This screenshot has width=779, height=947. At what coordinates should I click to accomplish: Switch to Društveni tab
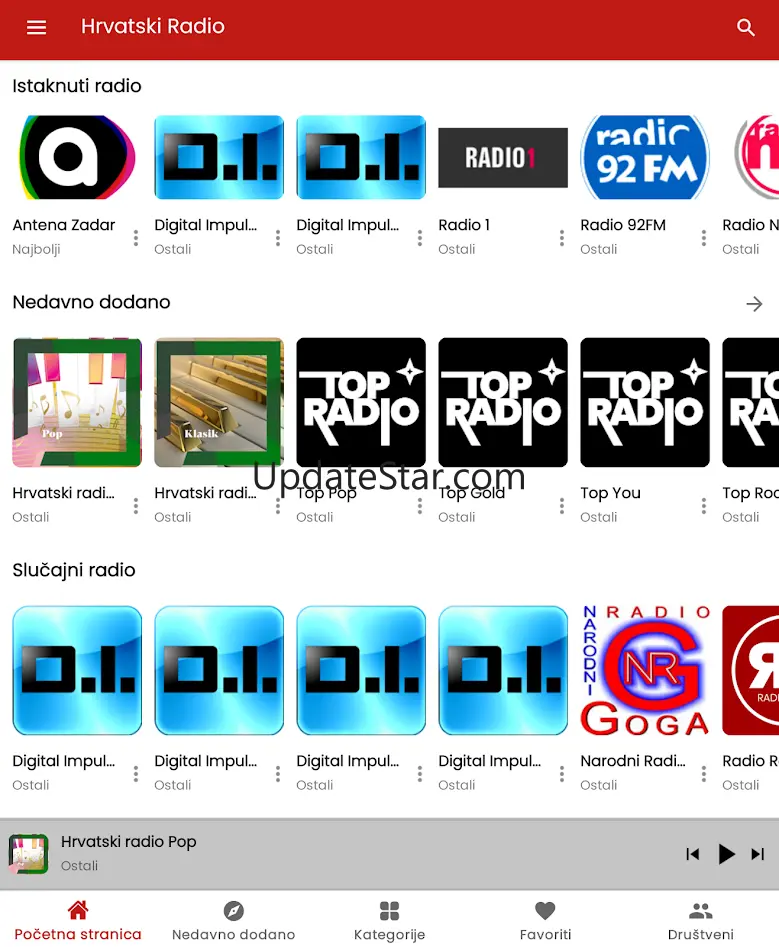tap(701, 920)
